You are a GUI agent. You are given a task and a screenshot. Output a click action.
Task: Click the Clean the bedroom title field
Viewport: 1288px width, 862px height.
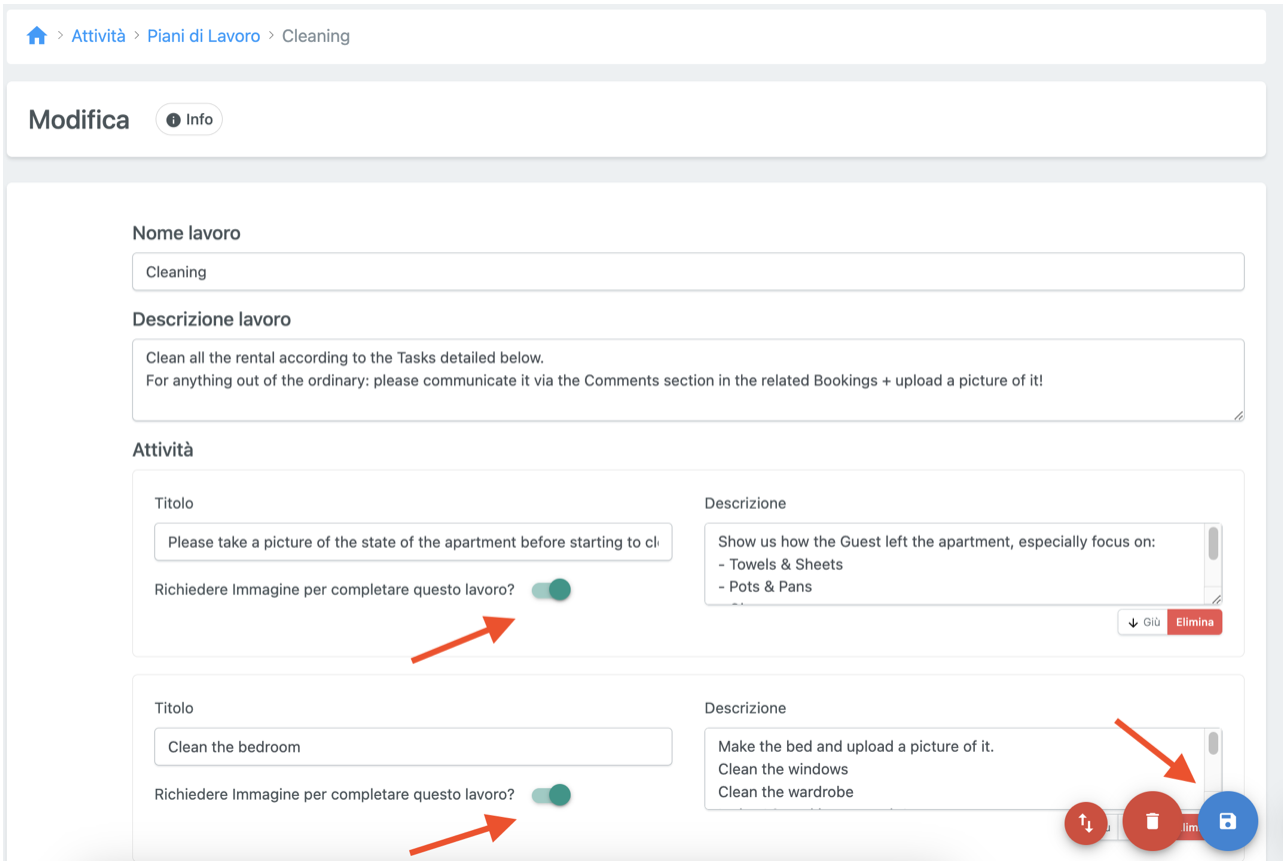(x=413, y=747)
